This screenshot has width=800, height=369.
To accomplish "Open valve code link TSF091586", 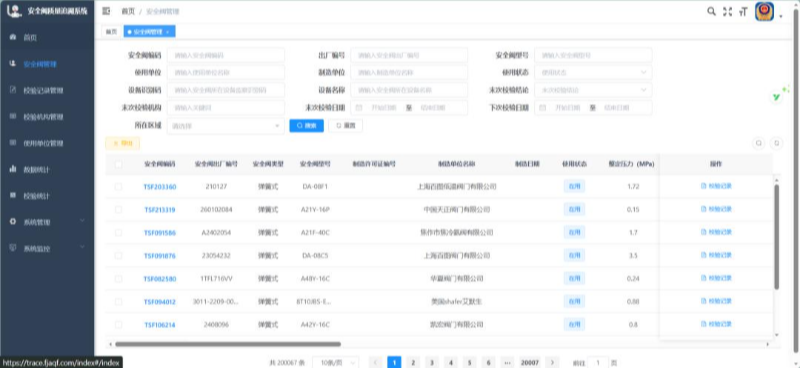I will click(160, 233).
